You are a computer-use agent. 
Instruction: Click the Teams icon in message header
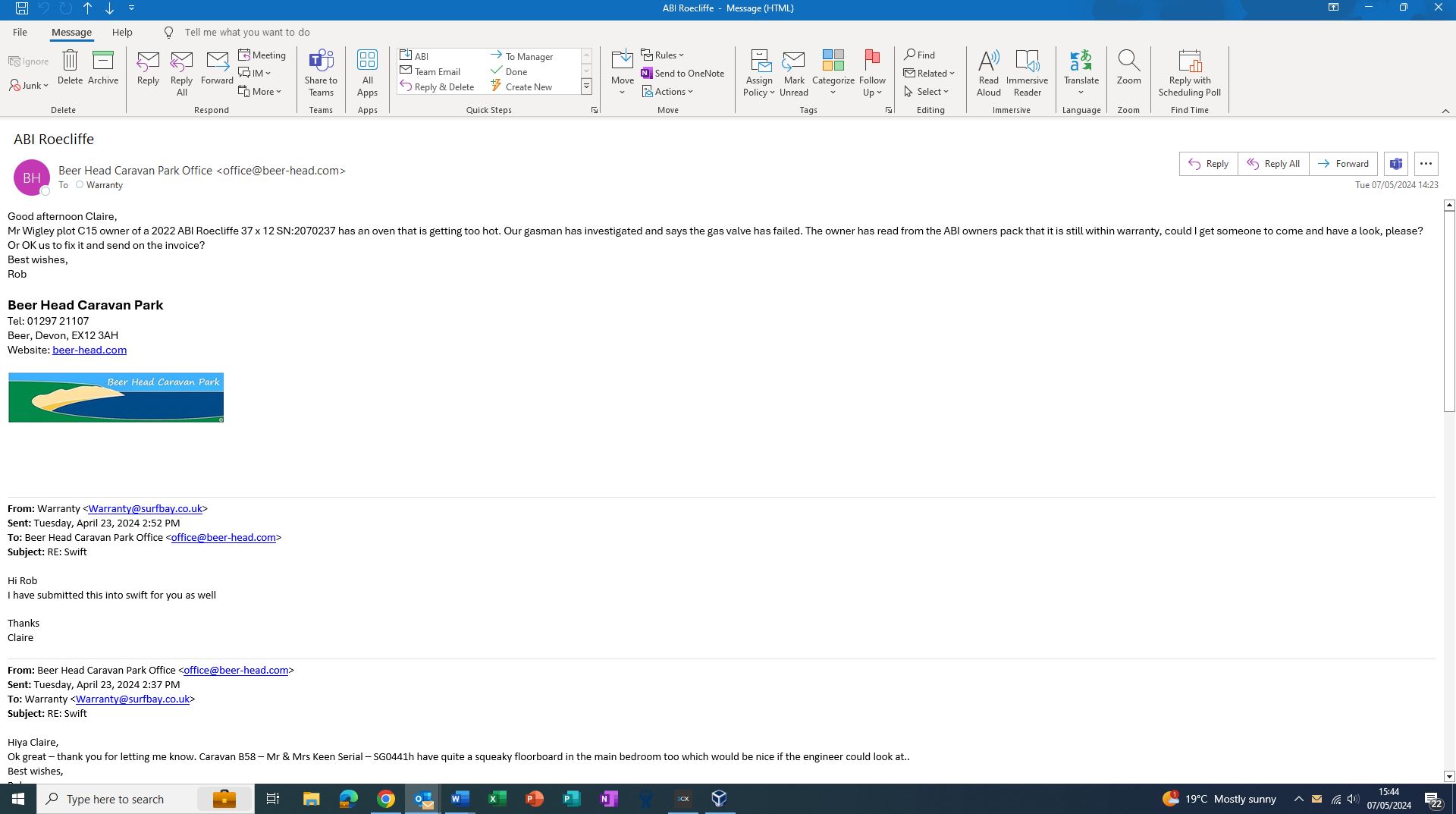[1396, 164]
